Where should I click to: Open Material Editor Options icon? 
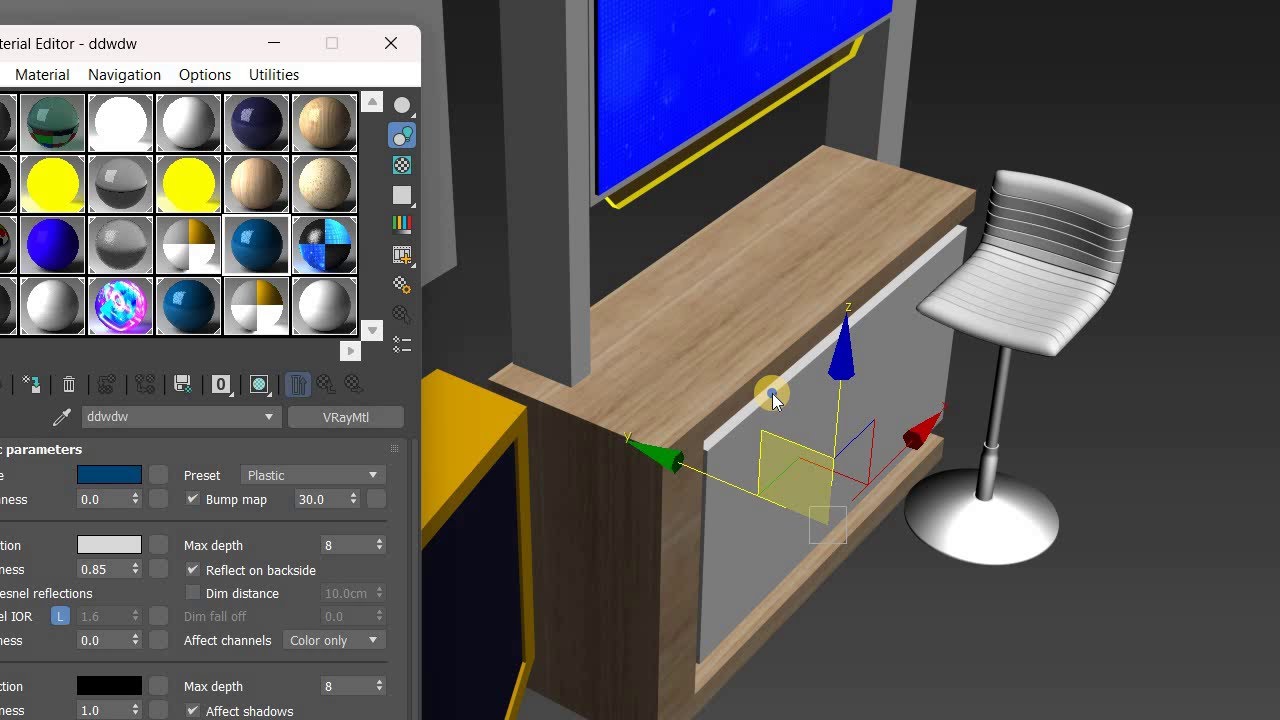coord(402,285)
